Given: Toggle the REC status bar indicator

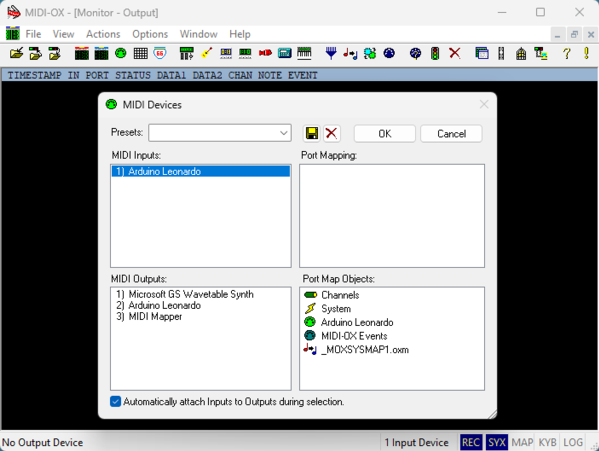Looking at the screenshot, I should pos(471,442).
